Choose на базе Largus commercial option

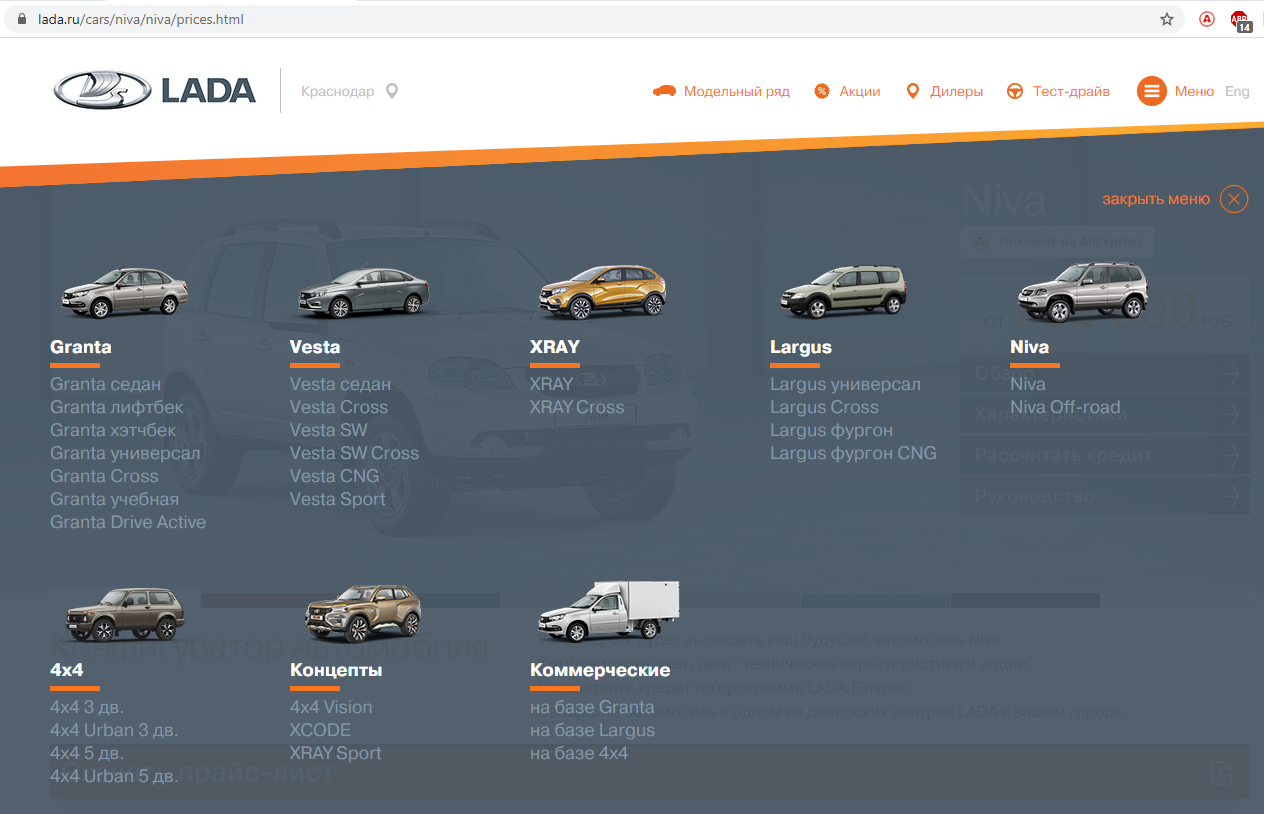point(592,730)
